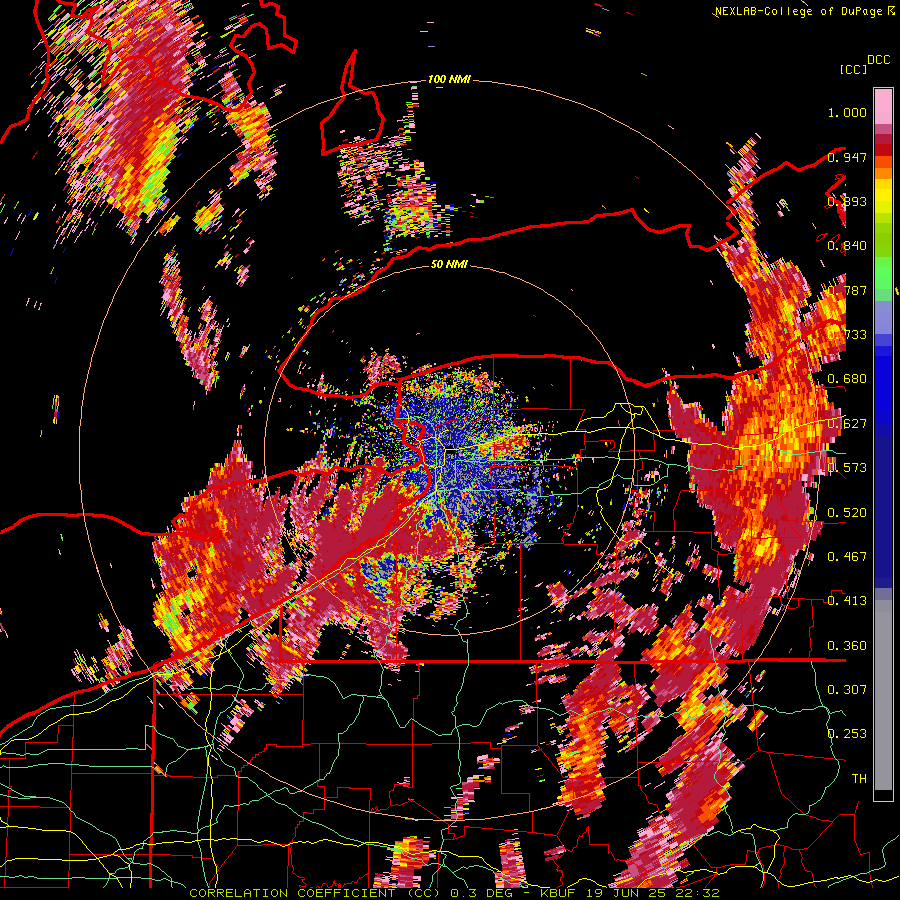The width and height of the screenshot is (900, 900).
Task: Click the TH threshold legend label
Action: (859, 779)
